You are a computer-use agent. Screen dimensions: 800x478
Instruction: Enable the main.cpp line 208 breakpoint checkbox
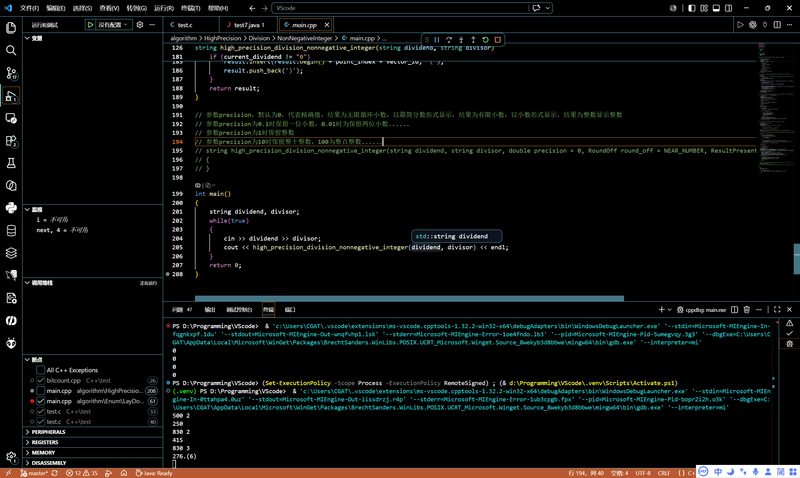coord(40,391)
